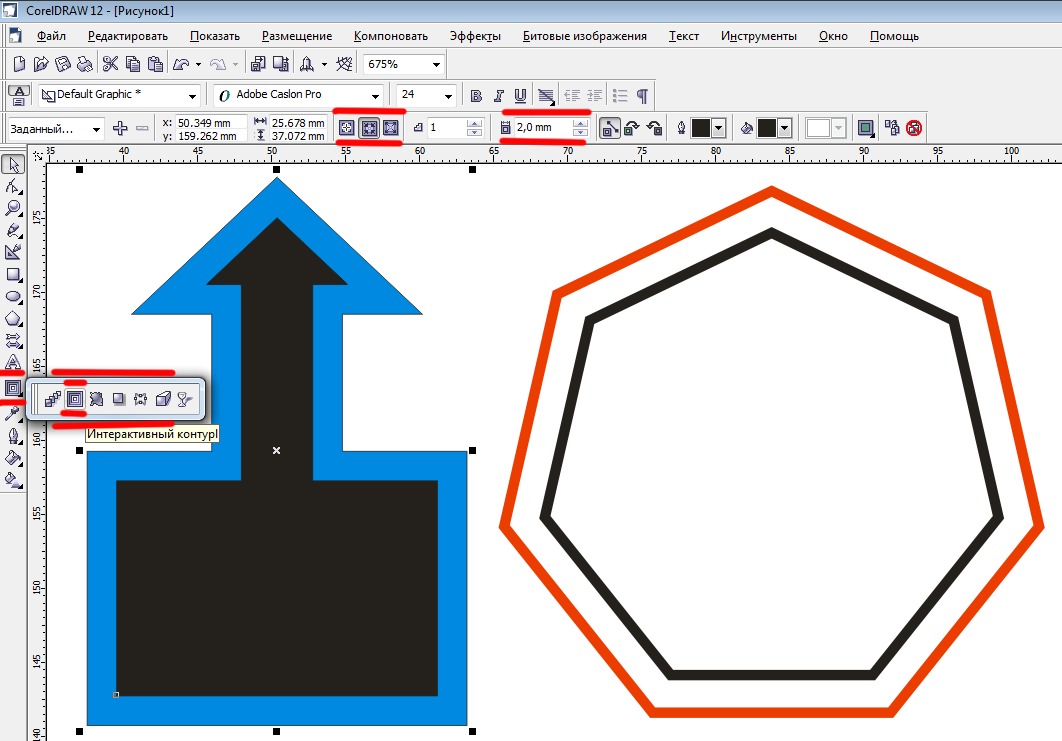The image size is (1062, 741).
Task: Select the Zoom magnifier tool
Action: pyautogui.click(x=13, y=209)
